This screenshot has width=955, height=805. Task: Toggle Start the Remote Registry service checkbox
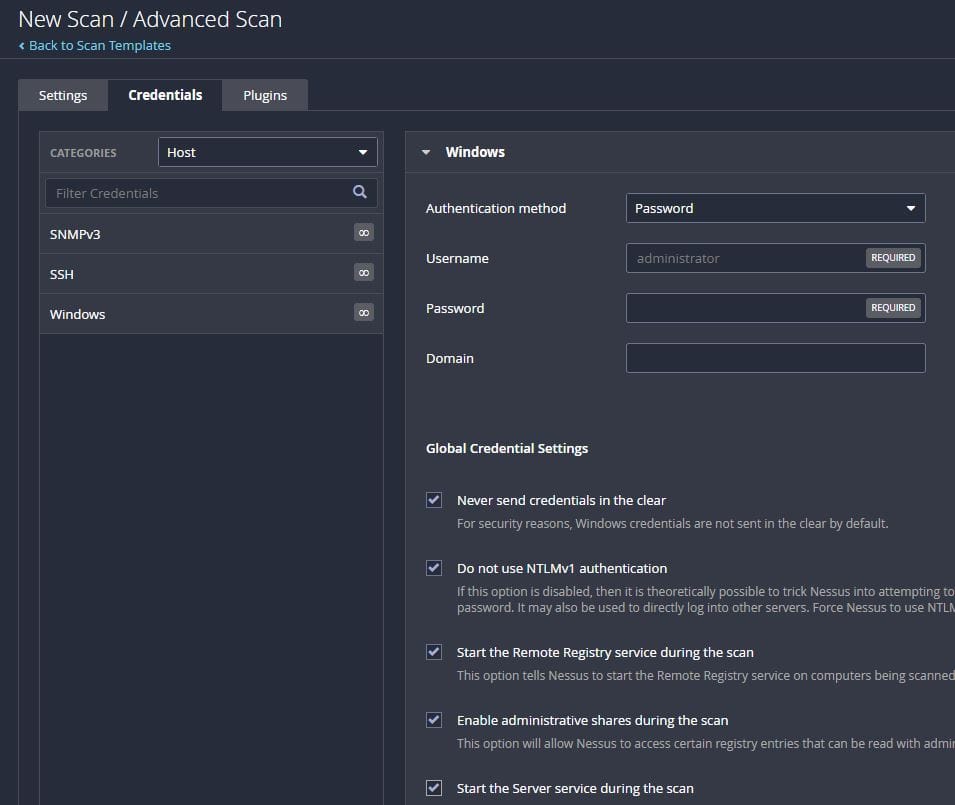[434, 652]
